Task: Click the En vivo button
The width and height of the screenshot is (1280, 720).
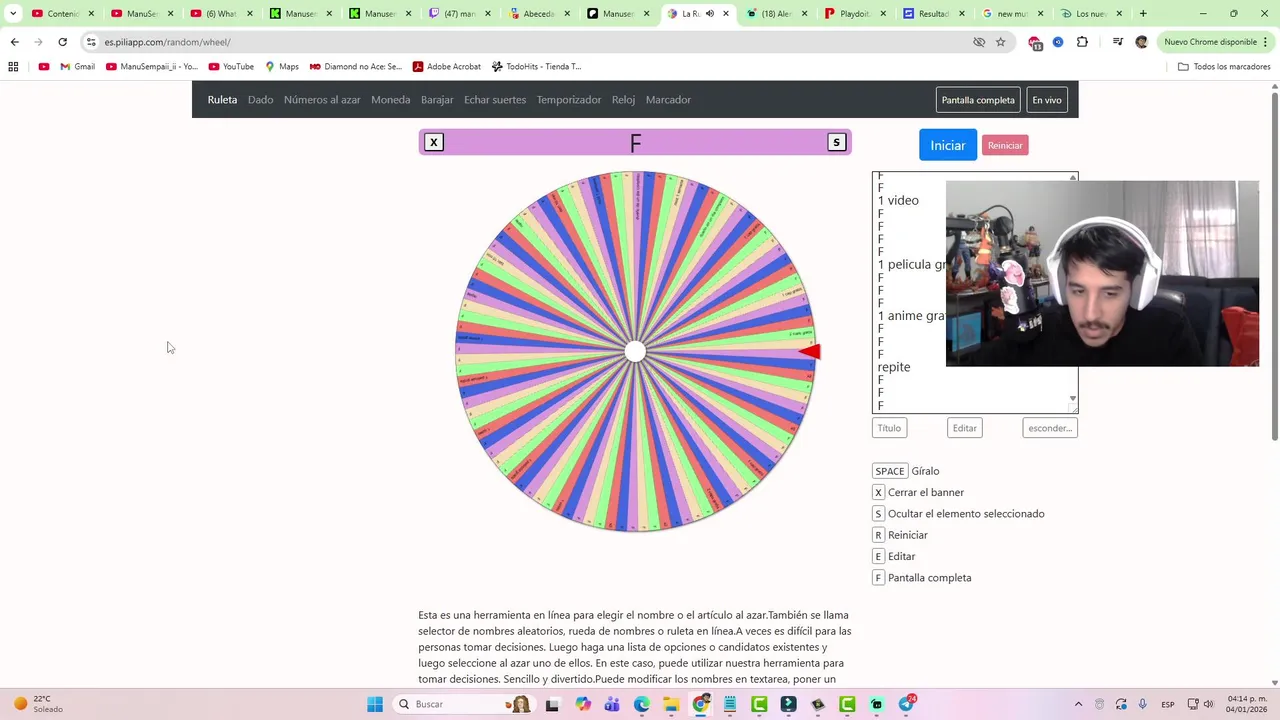Action: (1047, 100)
